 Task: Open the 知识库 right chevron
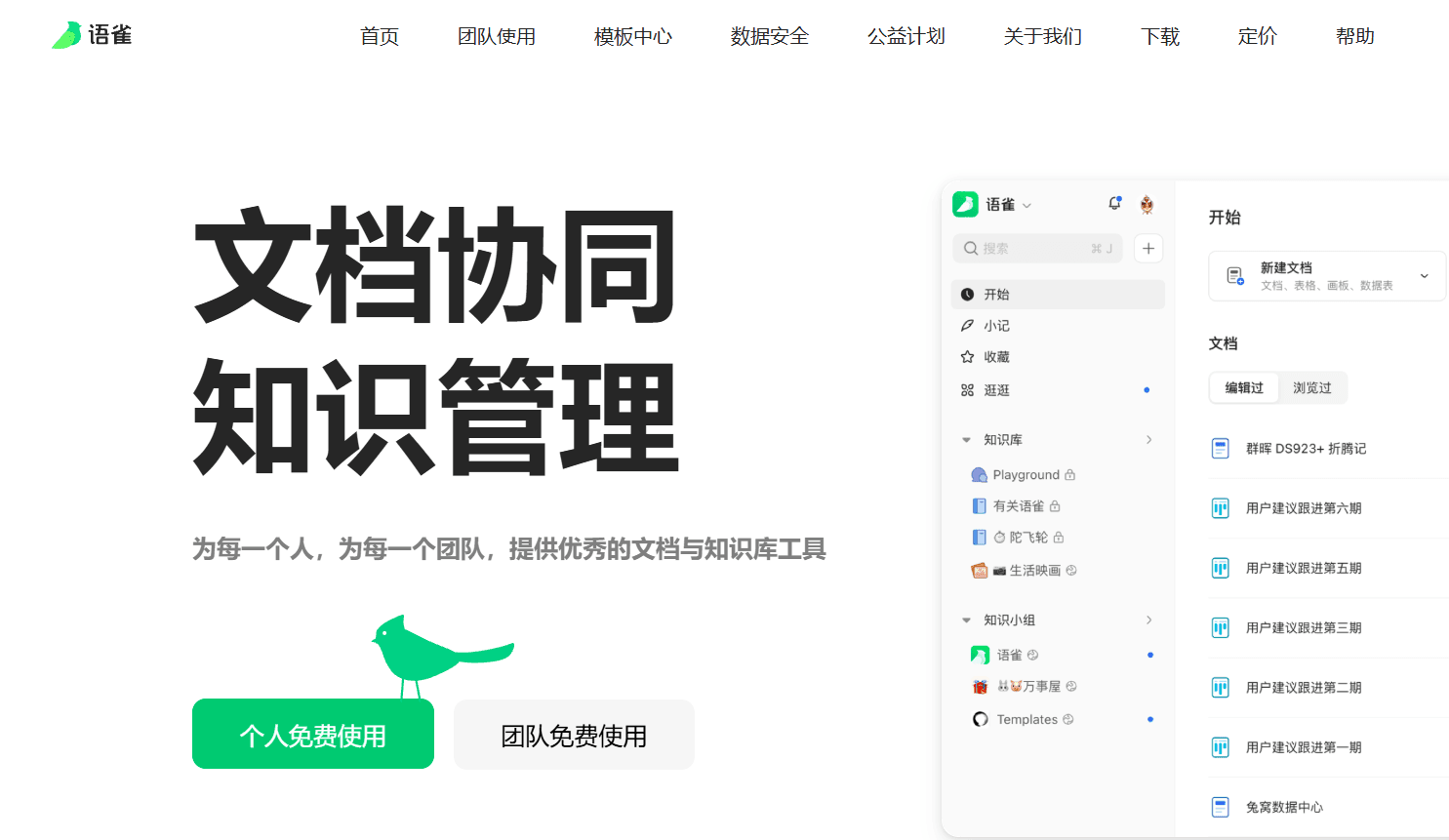pos(1149,440)
